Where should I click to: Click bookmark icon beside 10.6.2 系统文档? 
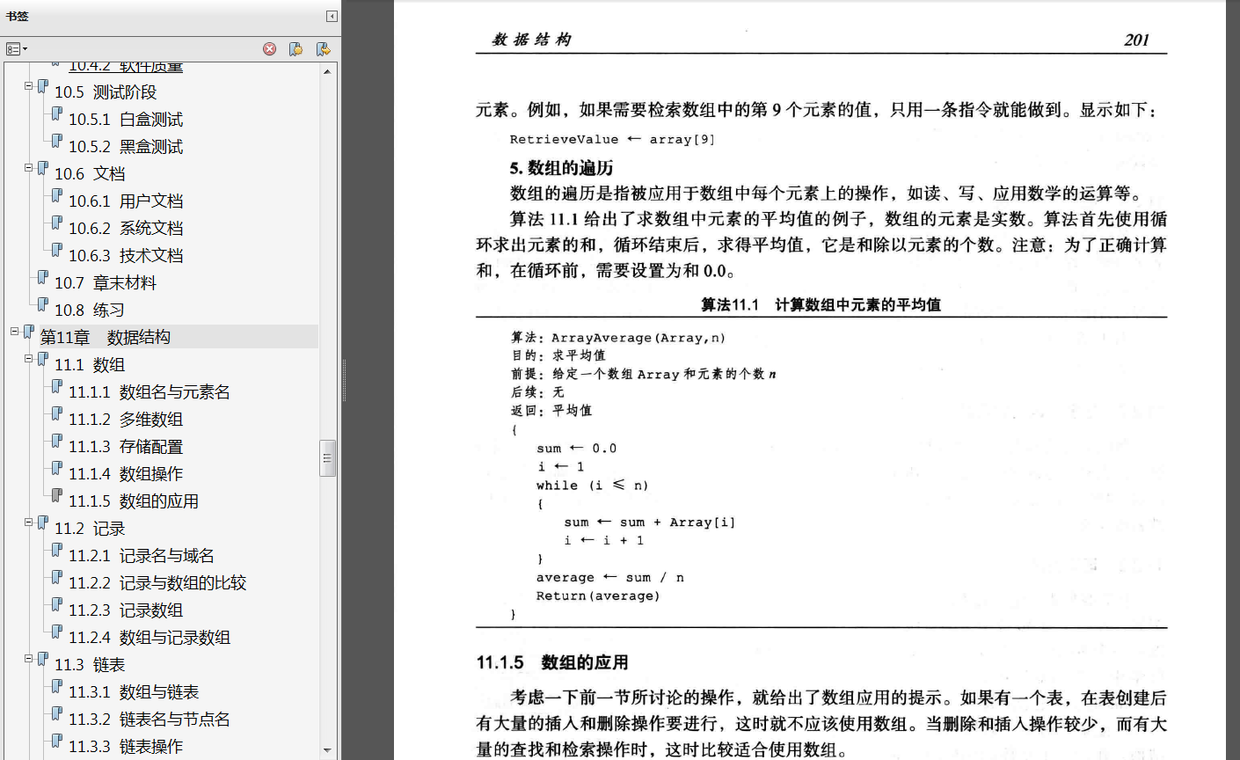click(x=57, y=224)
